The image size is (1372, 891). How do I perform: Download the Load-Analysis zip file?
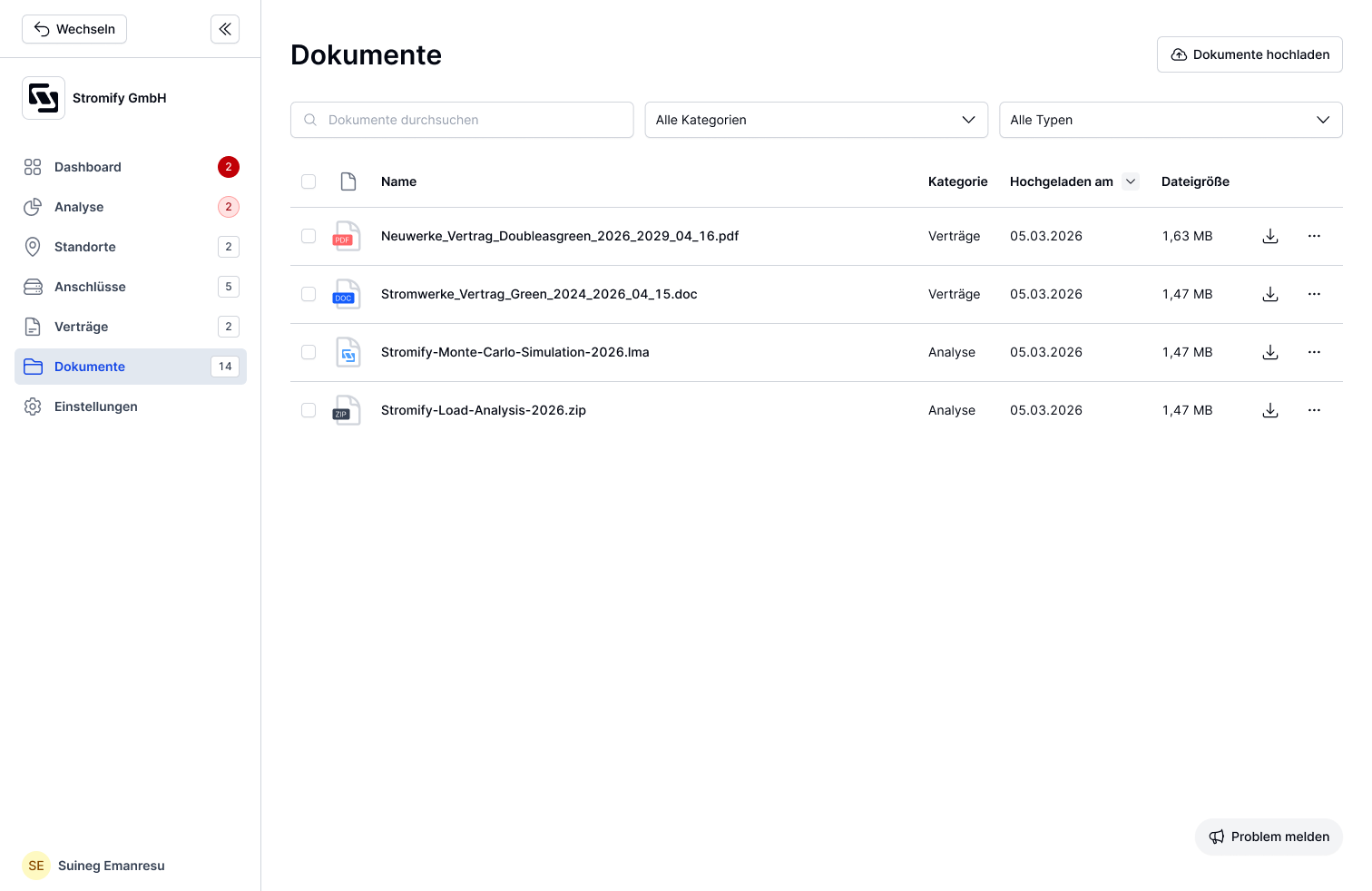[x=1270, y=410]
